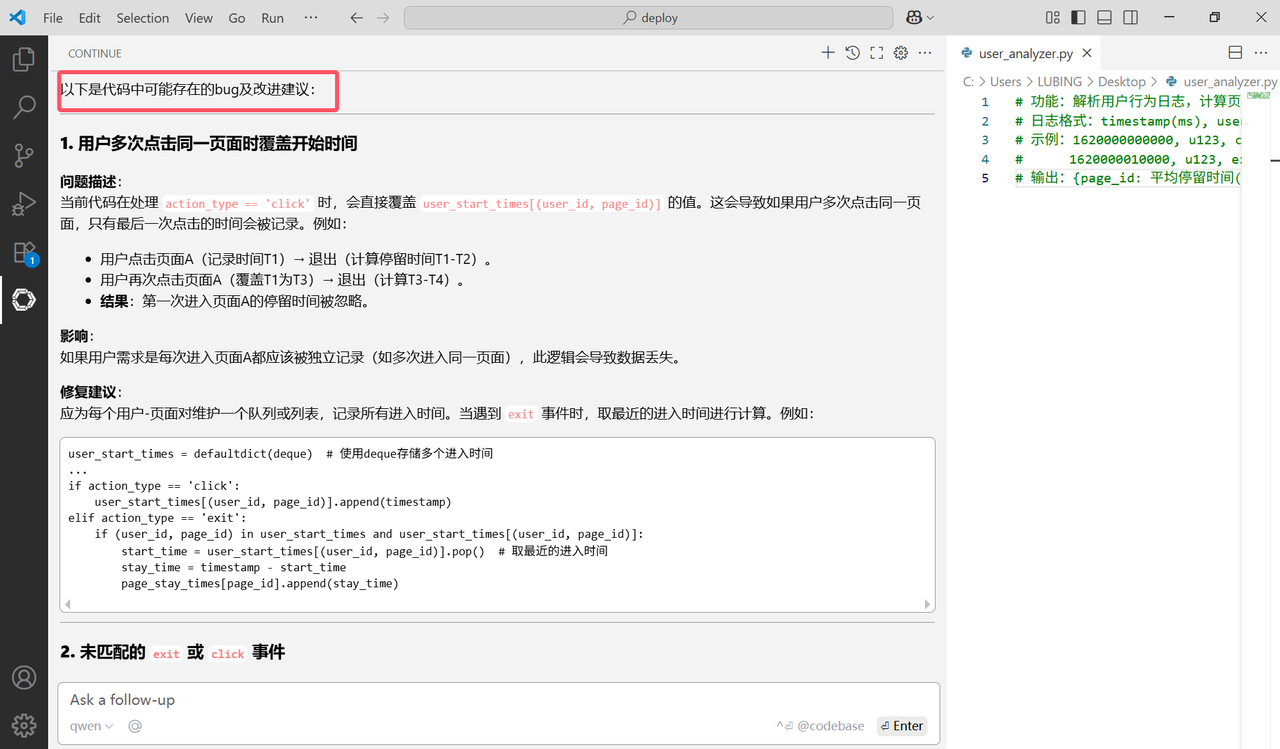Open the Copilot menu icon
Viewport: 1280px width, 749px height.
click(913, 18)
